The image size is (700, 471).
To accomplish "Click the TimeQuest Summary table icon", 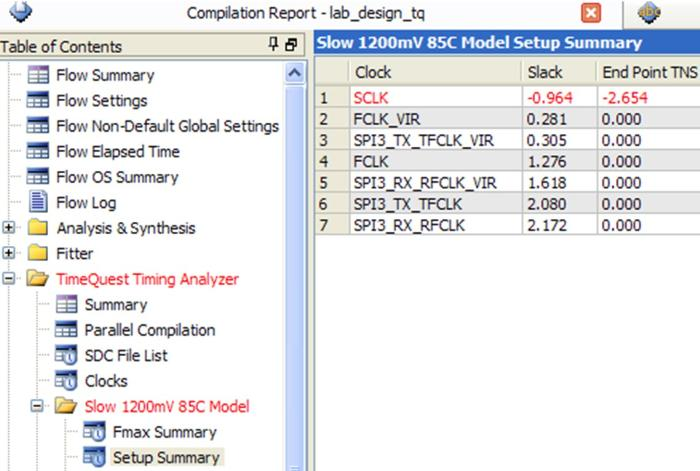I will 67,304.
